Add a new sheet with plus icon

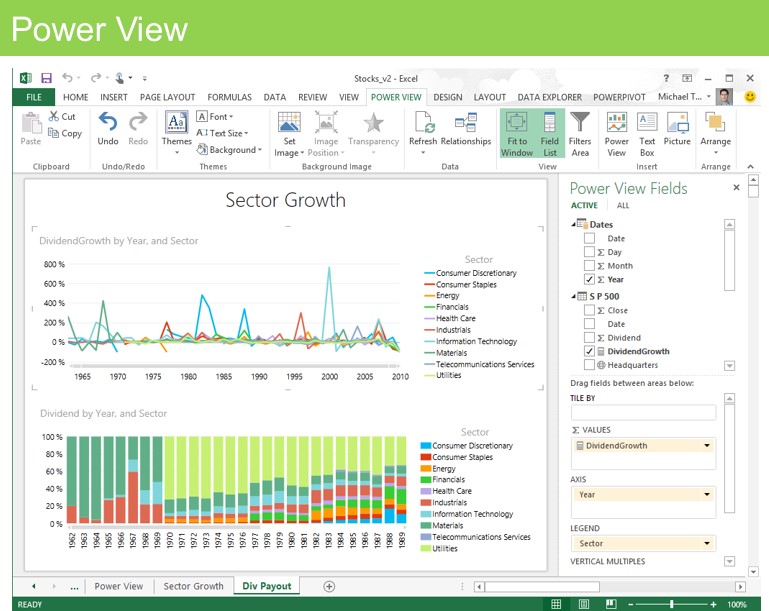coord(329,586)
